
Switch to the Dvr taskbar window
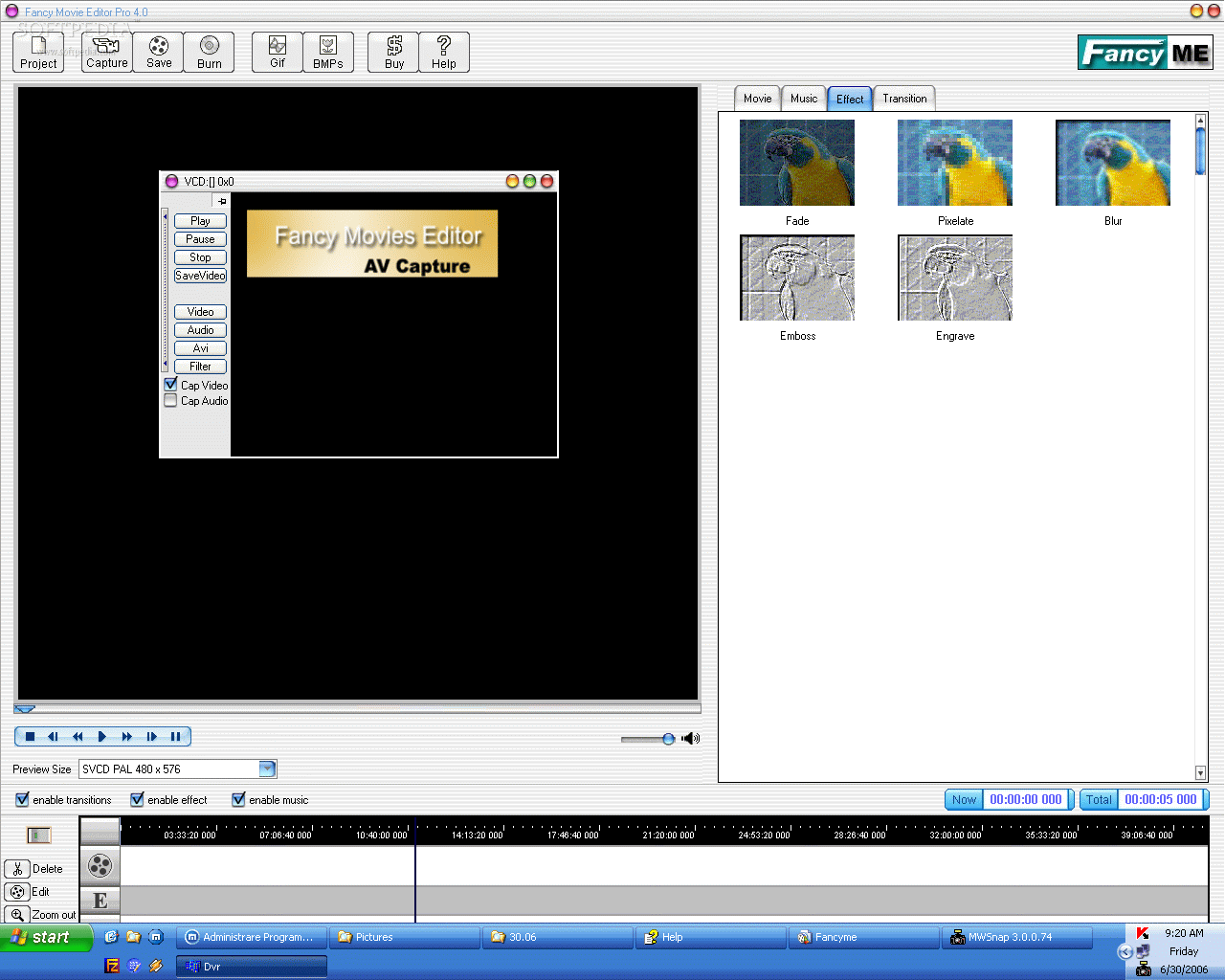252,967
